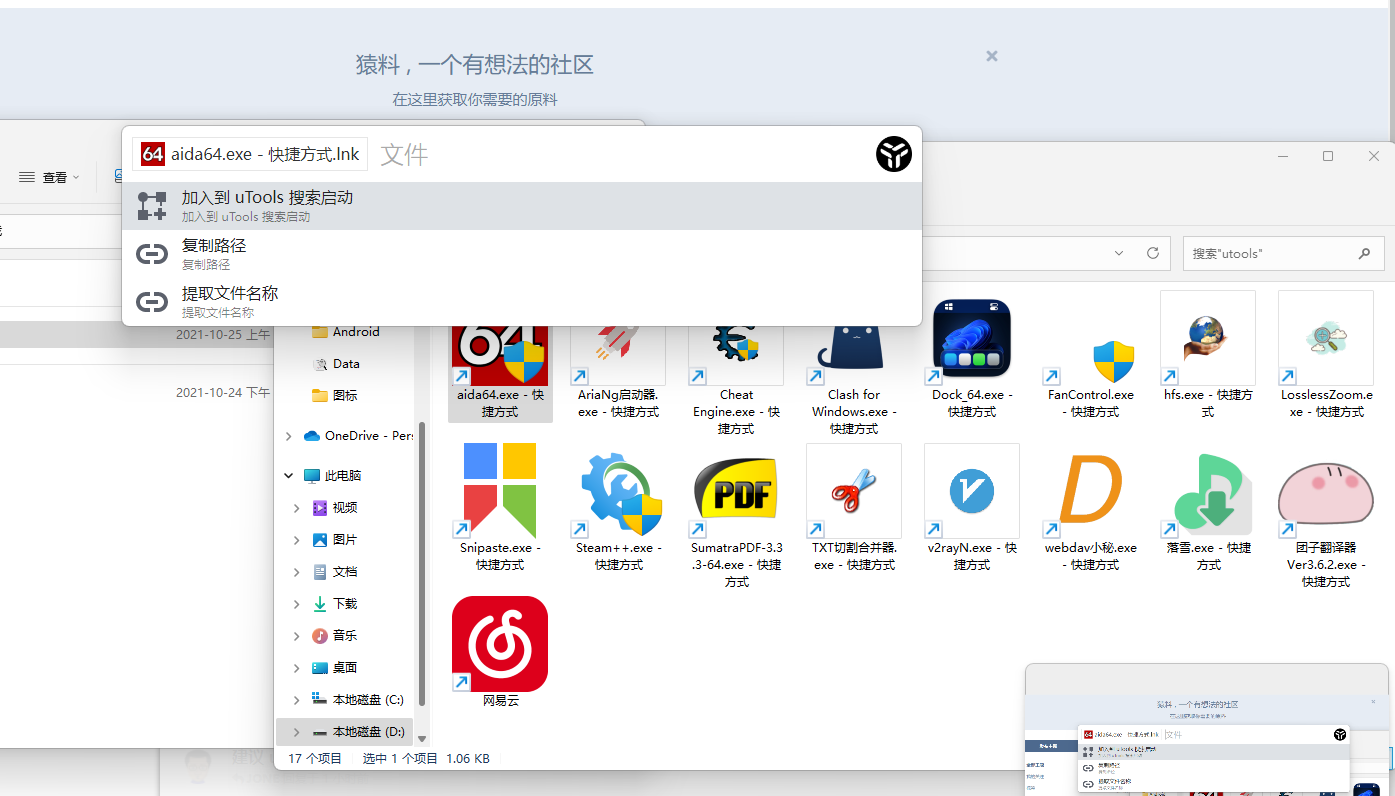The image size is (1395, 796).
Task: Click the 17 个项目 status text
Action: coord(315,759)
